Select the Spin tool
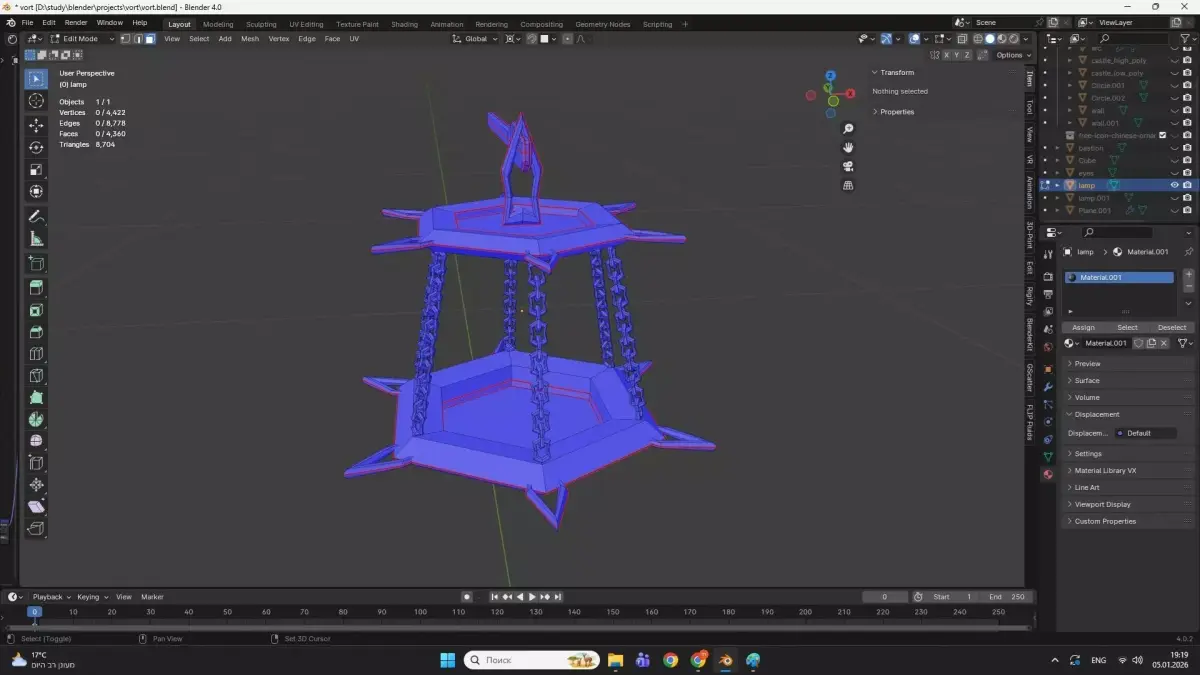Screen dimensions: 1200x675 point(36,420)
